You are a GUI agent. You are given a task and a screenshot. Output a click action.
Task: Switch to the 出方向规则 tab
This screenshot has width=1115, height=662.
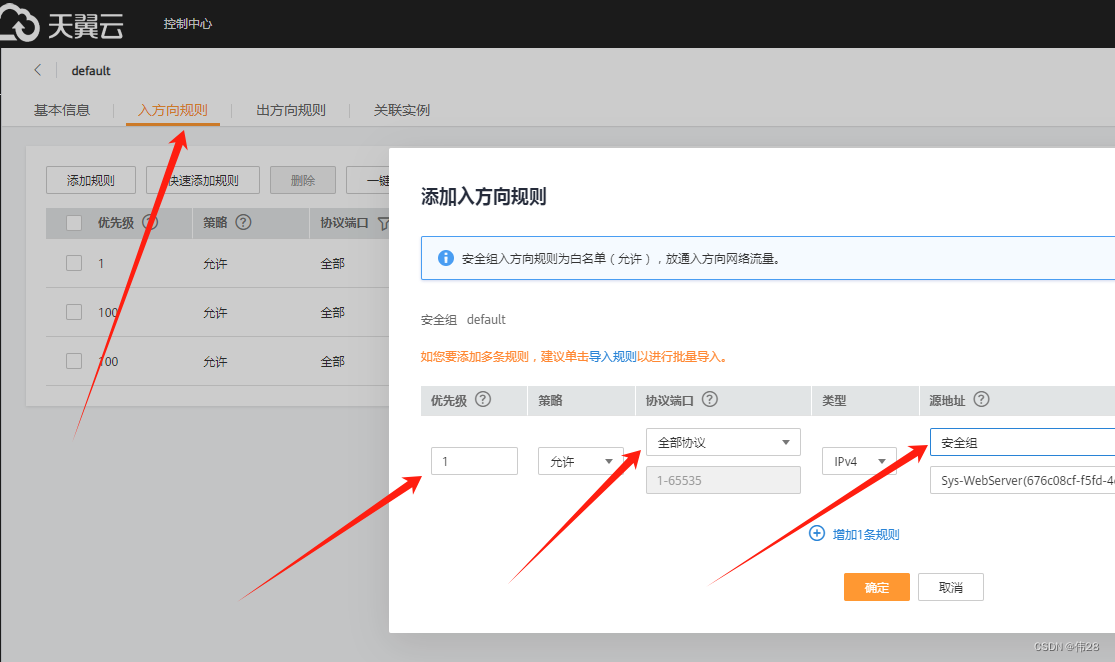point(291,110)
